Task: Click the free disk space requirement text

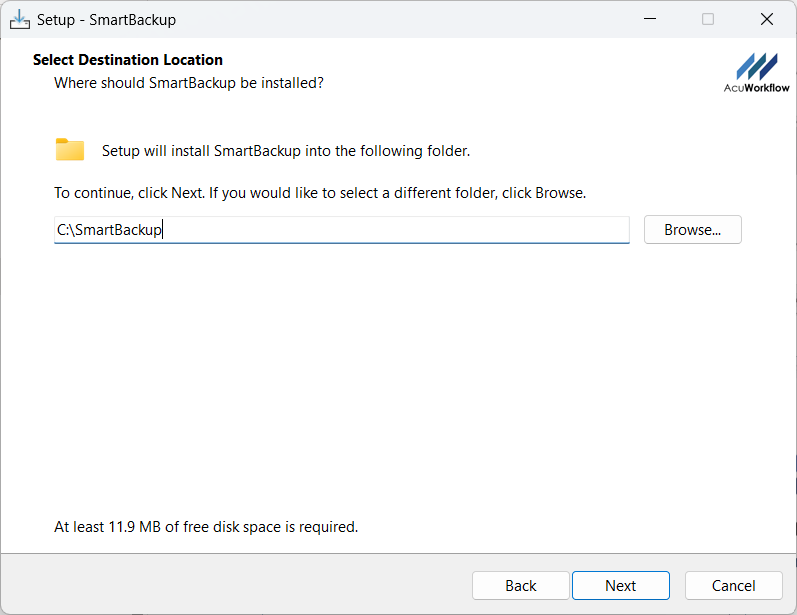Action: click(x=206, y=526)
